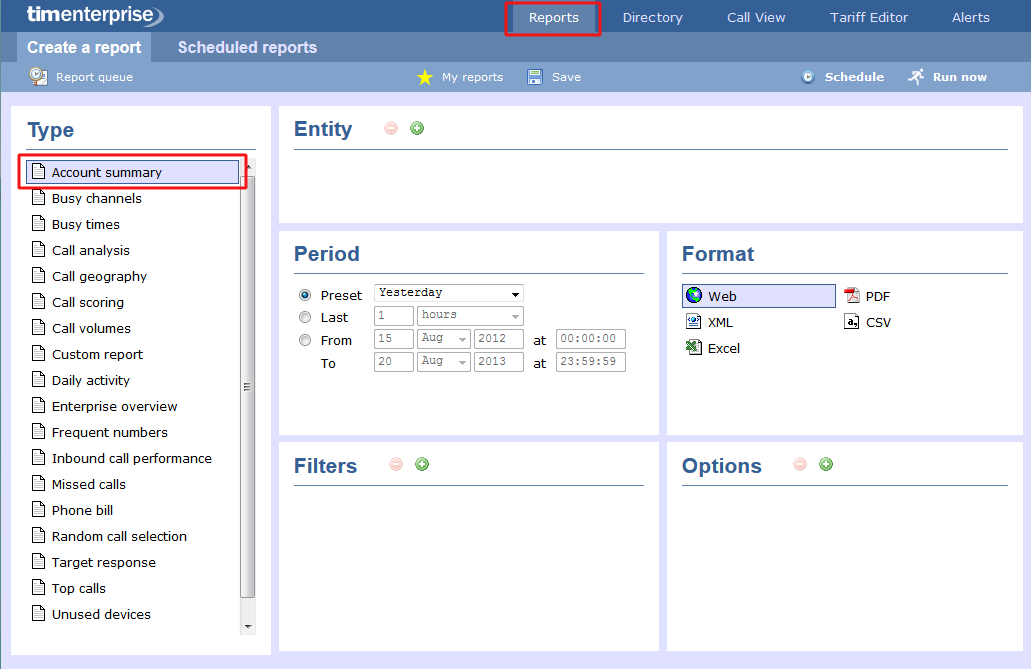Screen dimensions: 1031x669
Task: Open the Yesterday preset dropdown
Action: tap(448, 293)
